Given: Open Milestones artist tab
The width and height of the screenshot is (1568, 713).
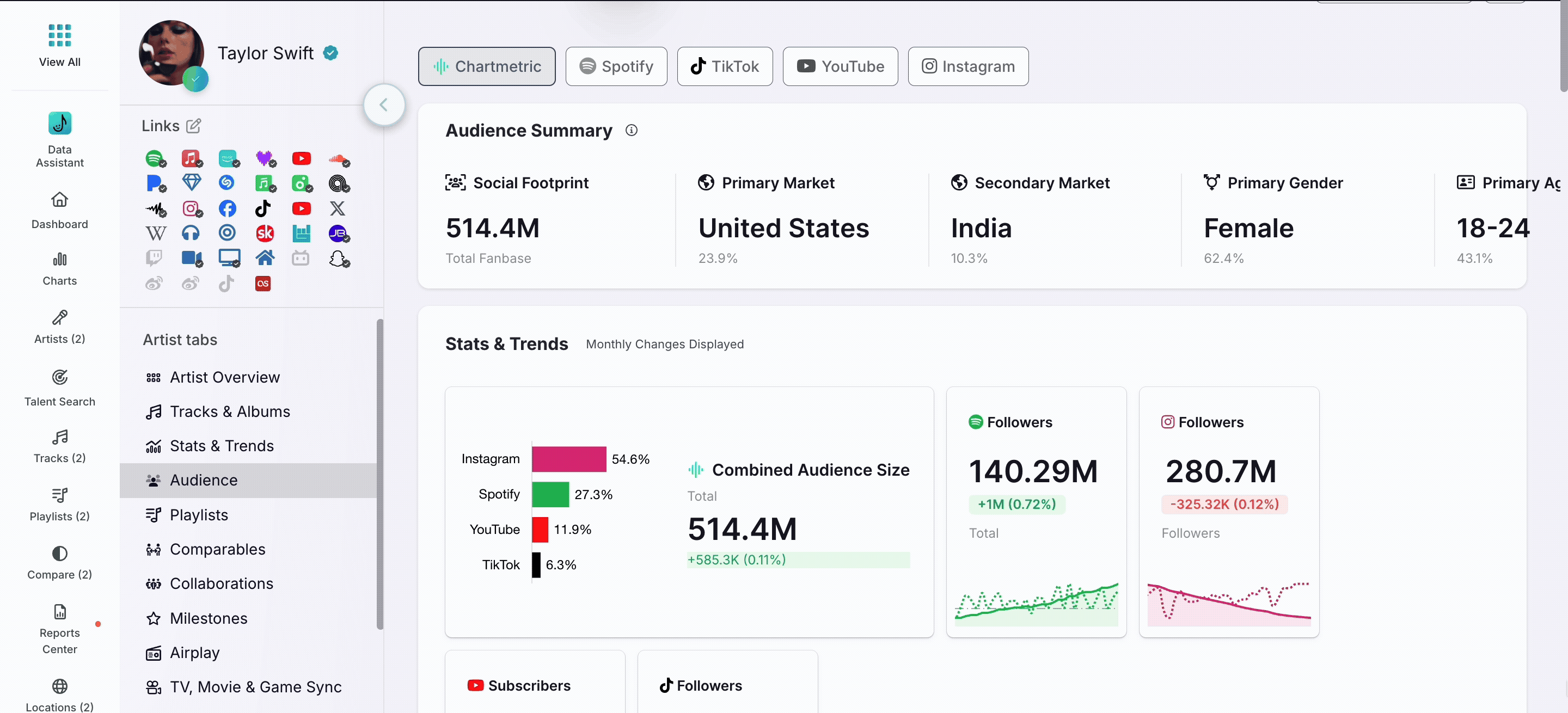Looking at the screenshot, I should tap(248, 618).
